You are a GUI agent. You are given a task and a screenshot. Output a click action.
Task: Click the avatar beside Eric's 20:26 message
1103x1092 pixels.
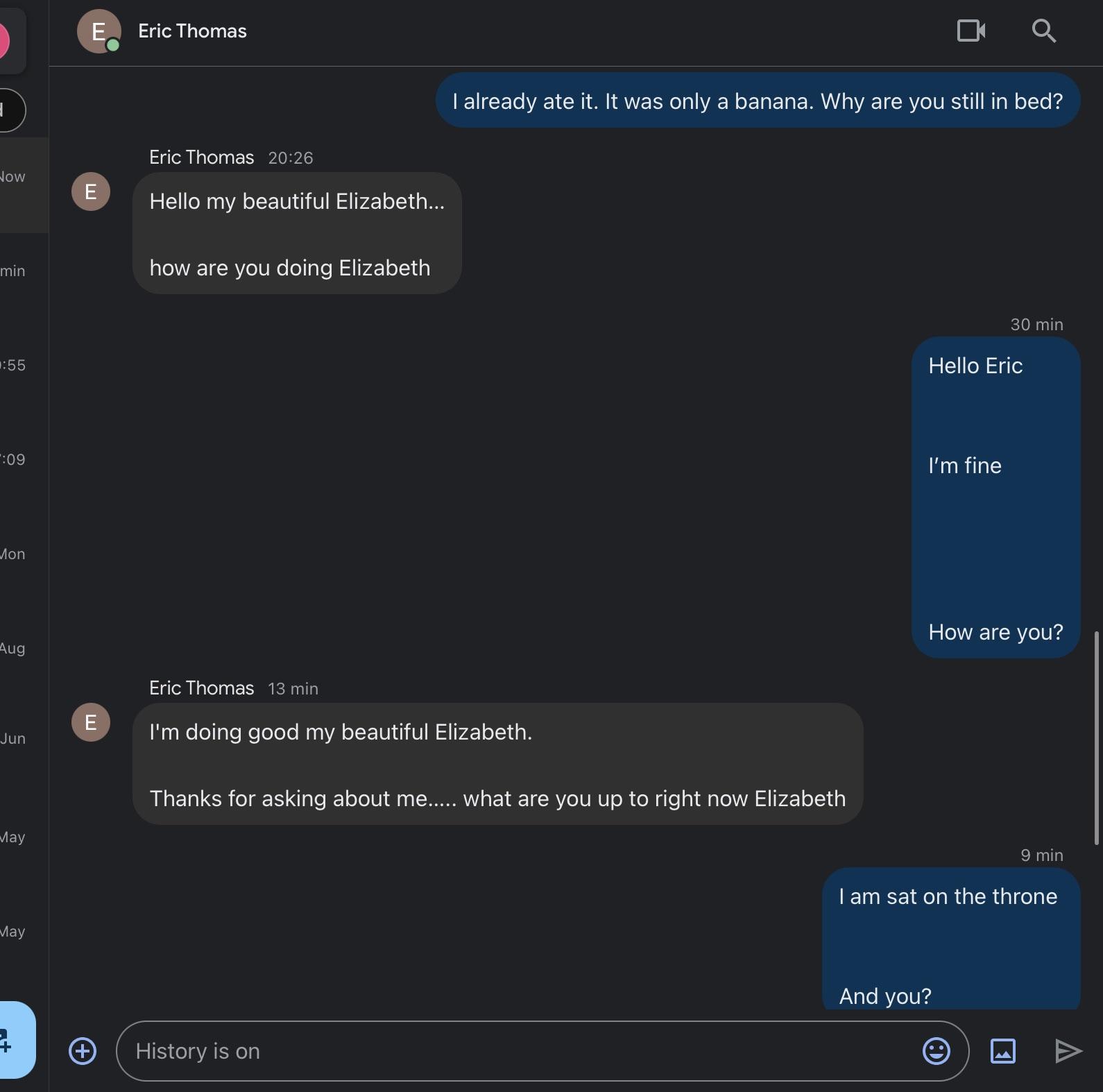tap(90, 191)
